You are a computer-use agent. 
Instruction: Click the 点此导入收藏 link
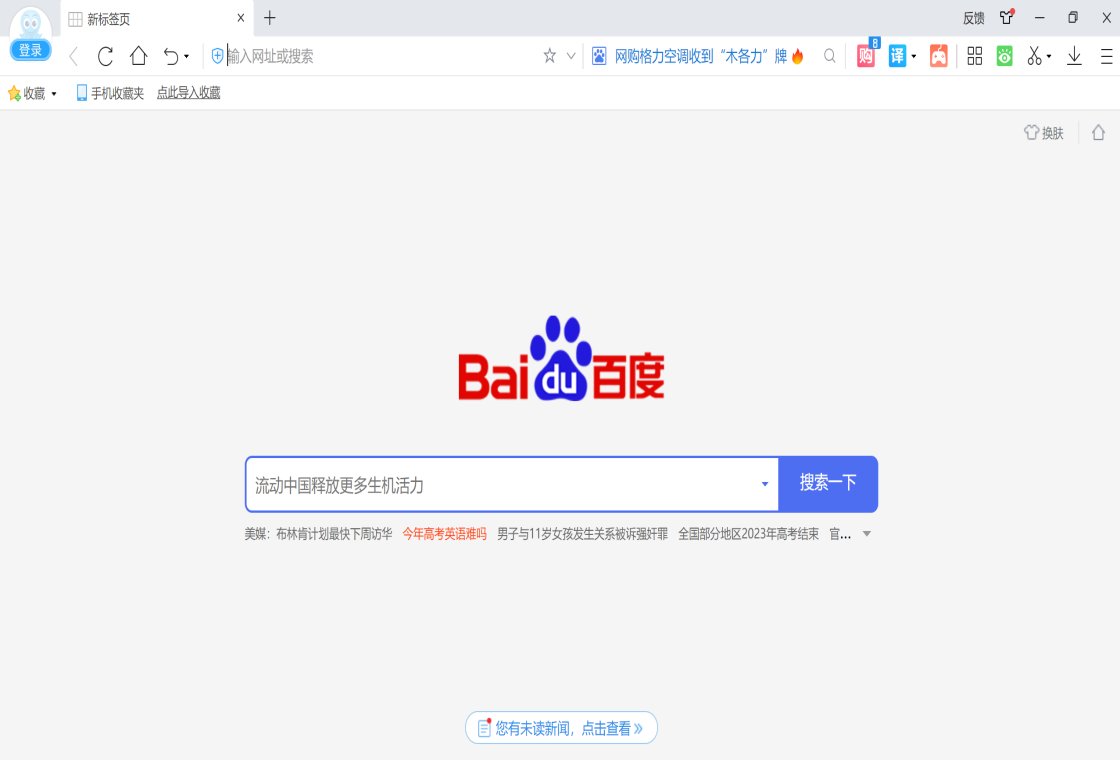pyautogui.click(x=189, y=93)
